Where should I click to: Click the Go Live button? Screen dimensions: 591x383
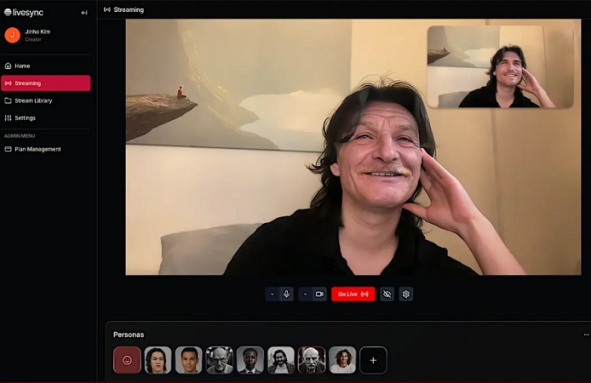353,294
